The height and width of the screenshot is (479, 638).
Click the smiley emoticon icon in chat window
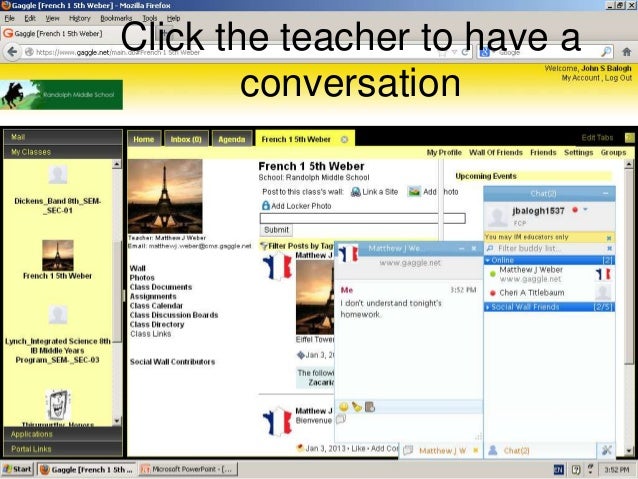pyautogui.click(x=344, y=407)
